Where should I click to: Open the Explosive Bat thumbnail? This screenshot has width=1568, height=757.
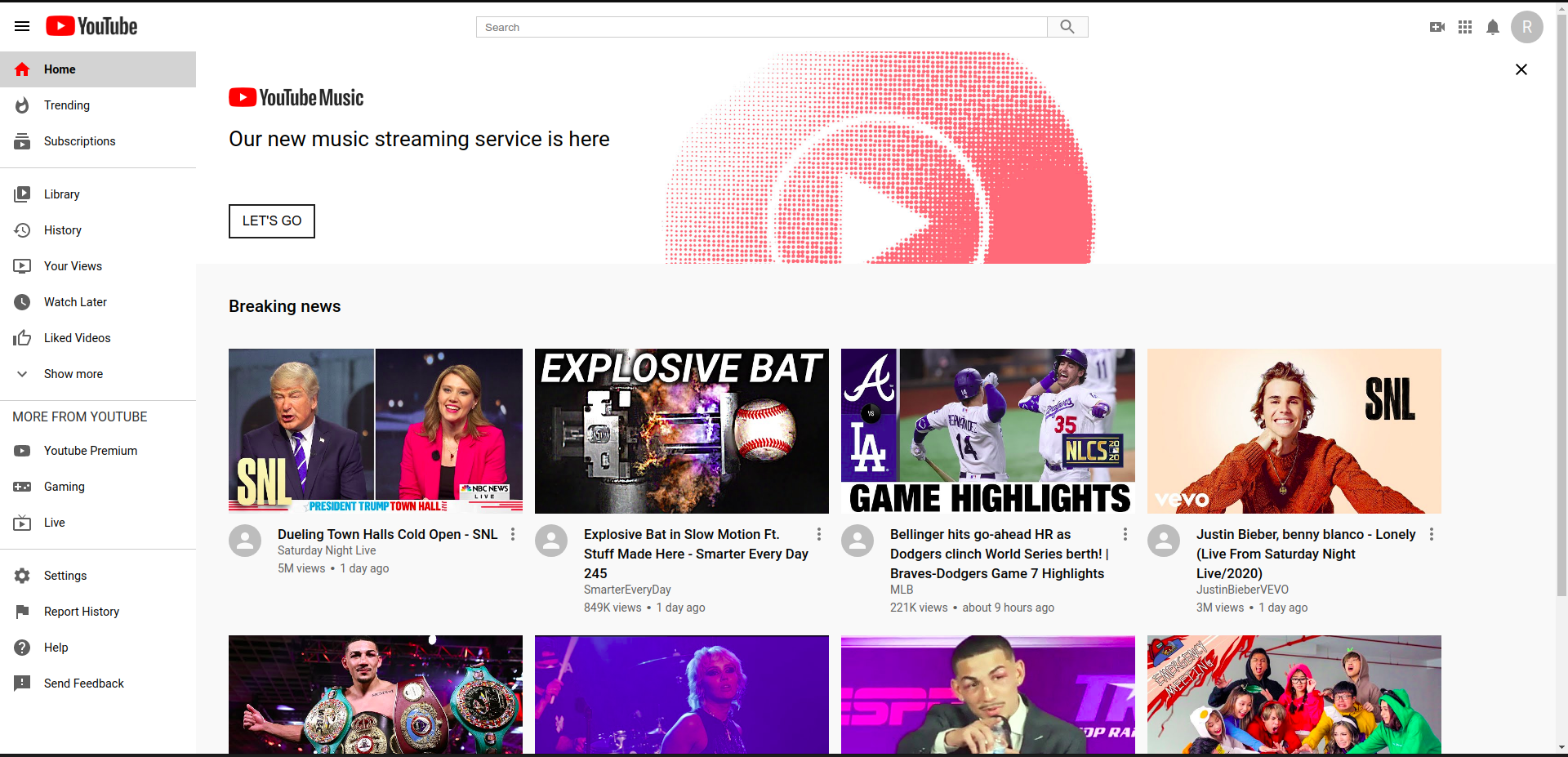(x=682, y=431)
